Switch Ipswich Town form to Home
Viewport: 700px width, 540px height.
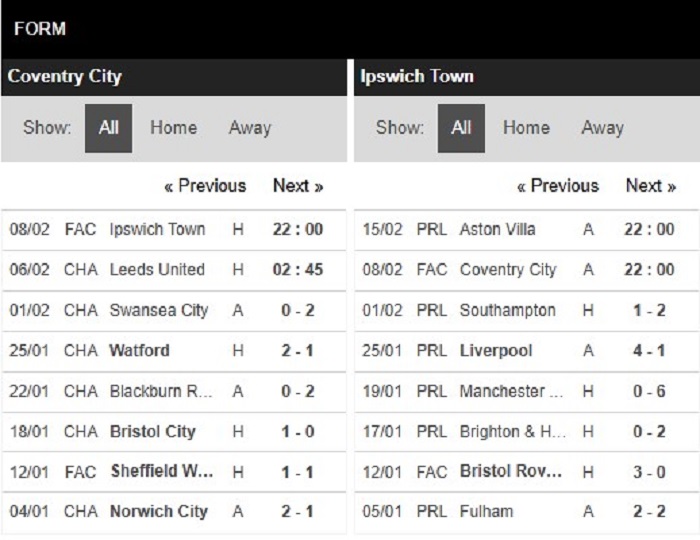(x=526, y=128)
